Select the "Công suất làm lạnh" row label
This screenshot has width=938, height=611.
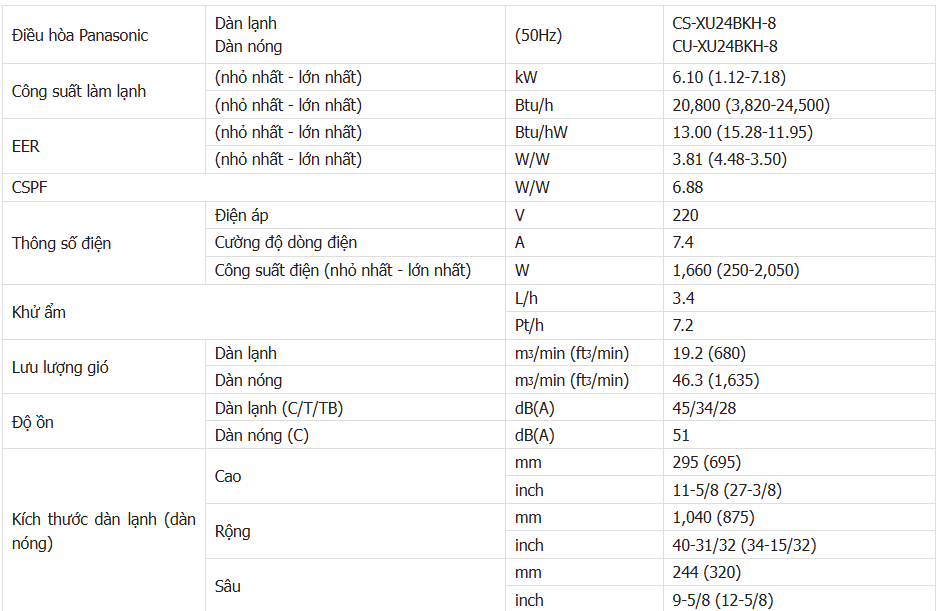tap(79, 91)
